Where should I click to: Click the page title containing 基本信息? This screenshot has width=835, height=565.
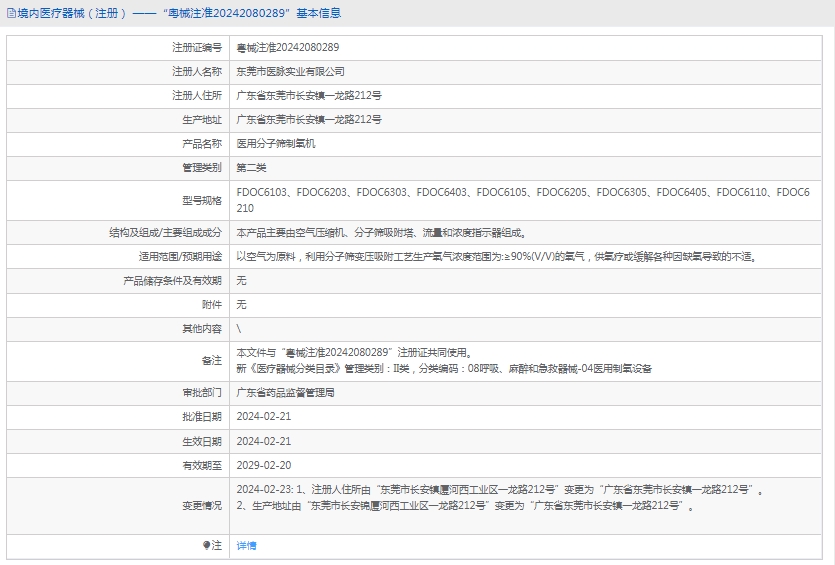pyautogui.click(x=180, y=13)
